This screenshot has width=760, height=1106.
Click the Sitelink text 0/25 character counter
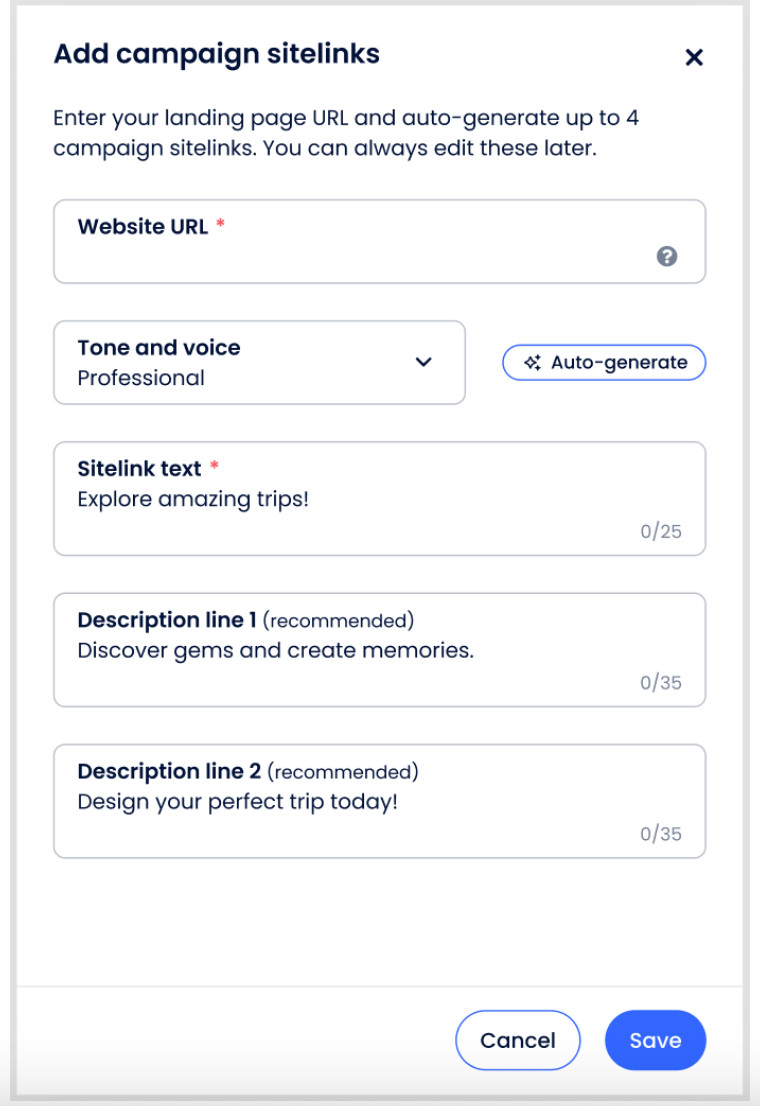click(x=661, y=531)
